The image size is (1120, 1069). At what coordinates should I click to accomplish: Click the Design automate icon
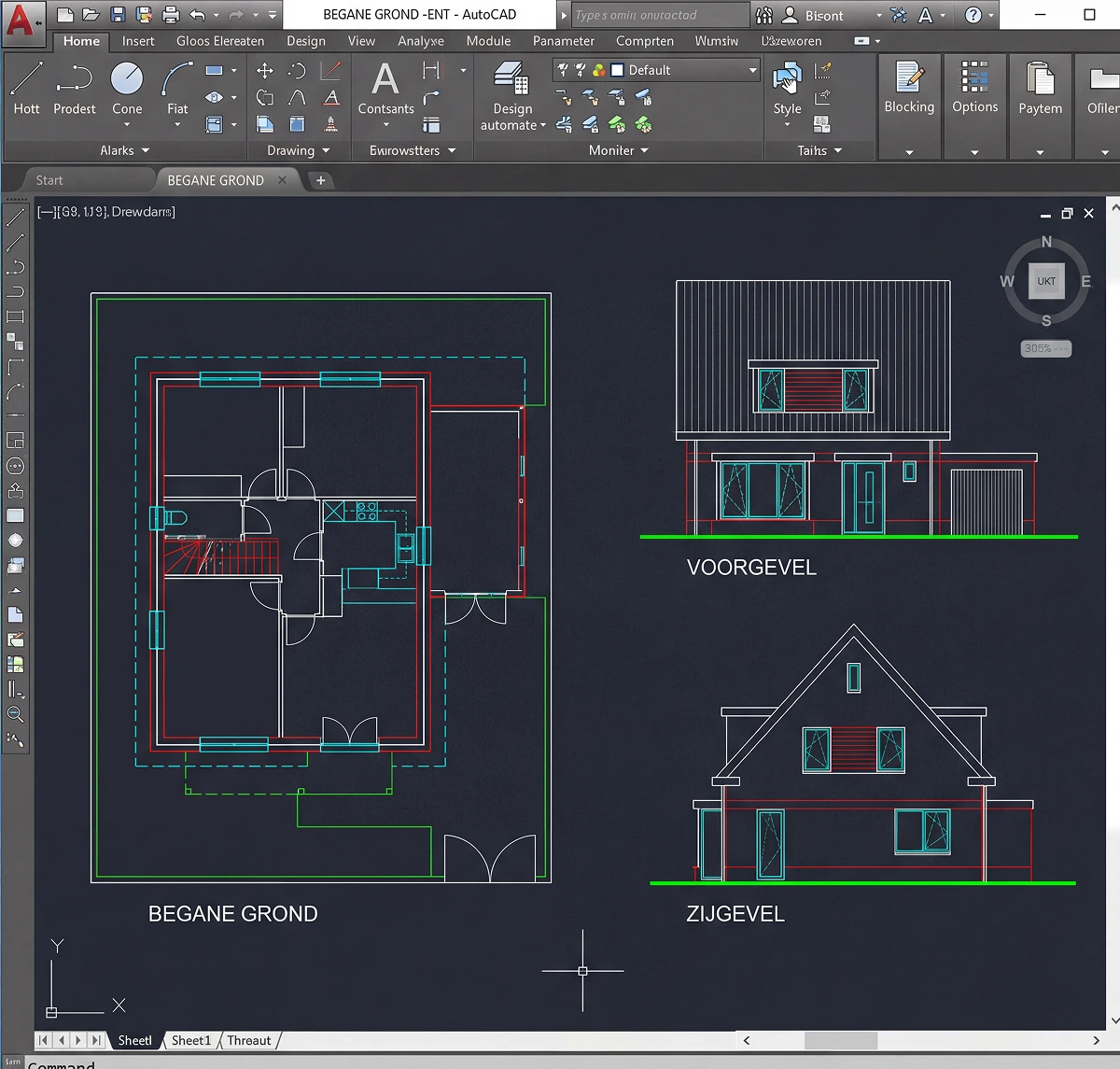click(511, 88)
